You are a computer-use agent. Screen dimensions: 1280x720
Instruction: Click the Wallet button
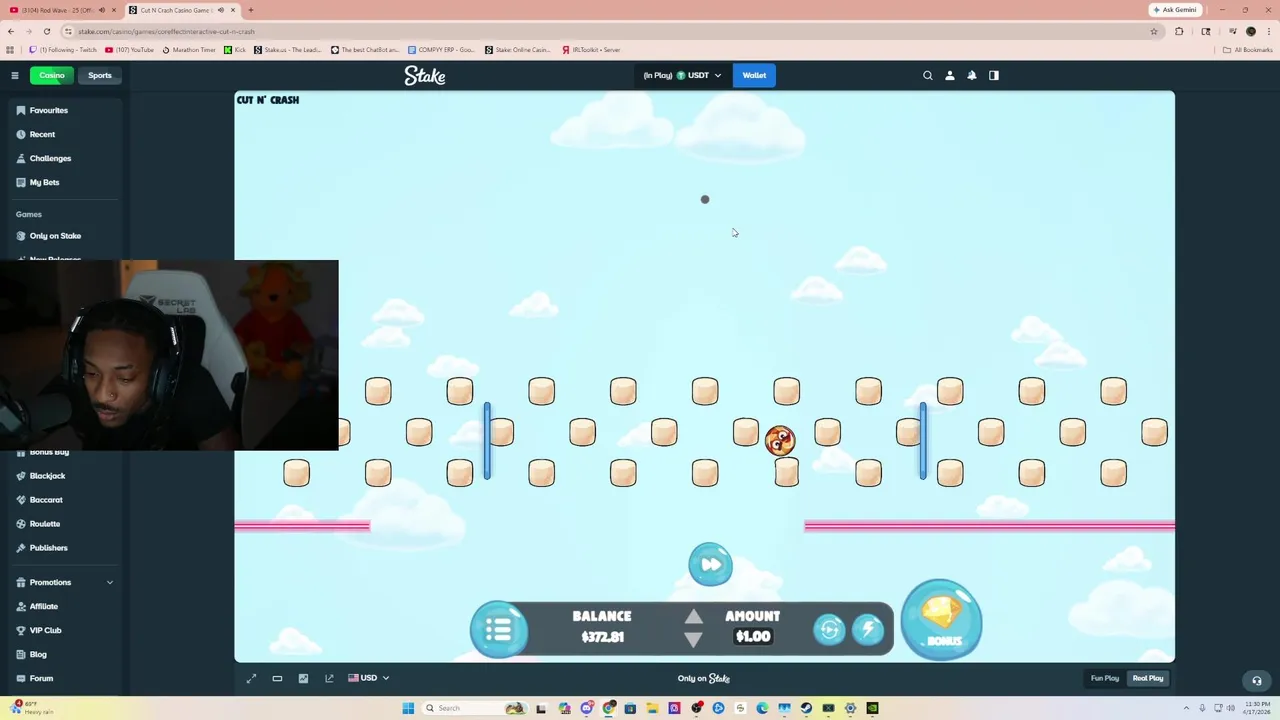pos(754,75)
